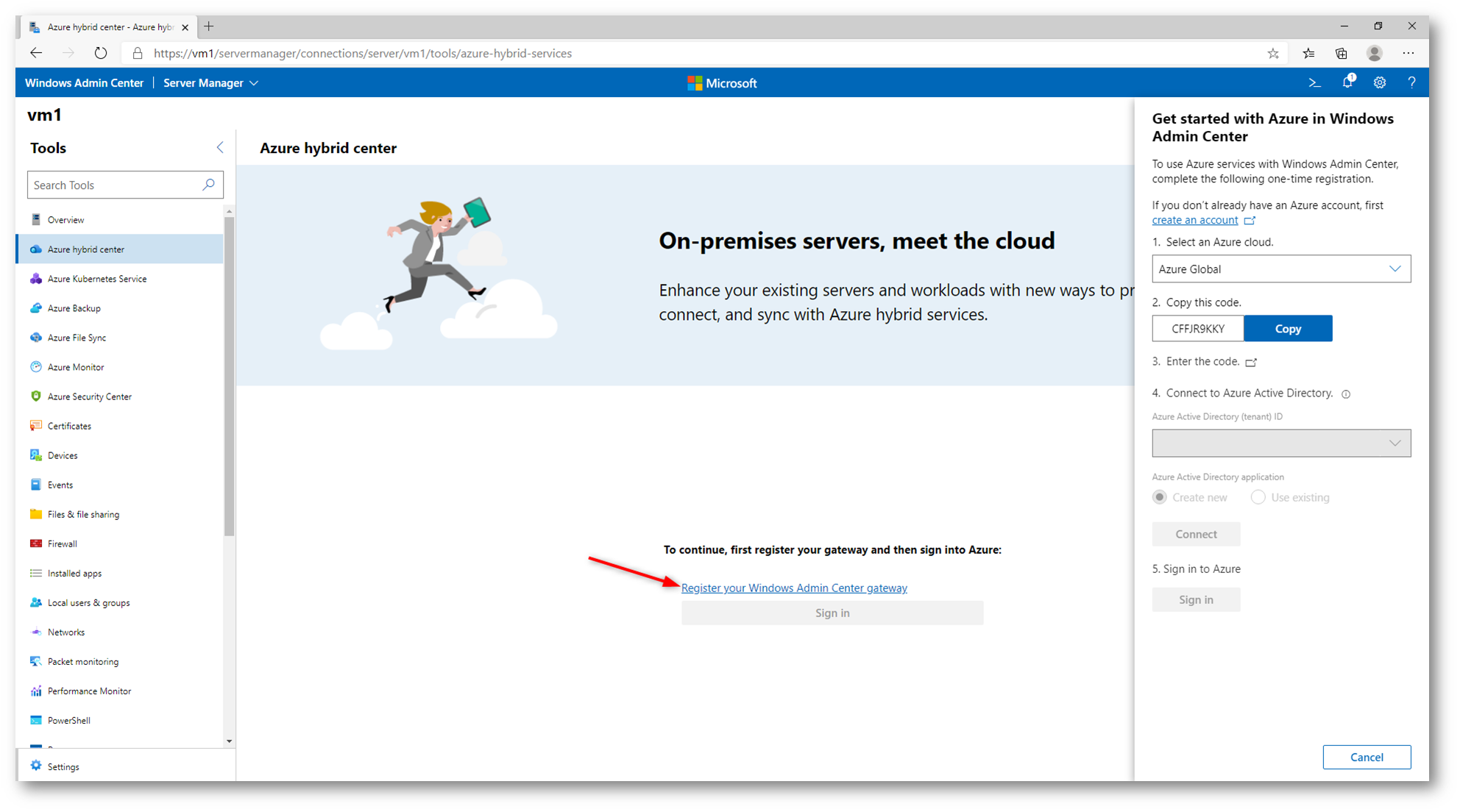Open the Local users & groups icon
This screenshot has height=812, width=1460.
(36, 602)
